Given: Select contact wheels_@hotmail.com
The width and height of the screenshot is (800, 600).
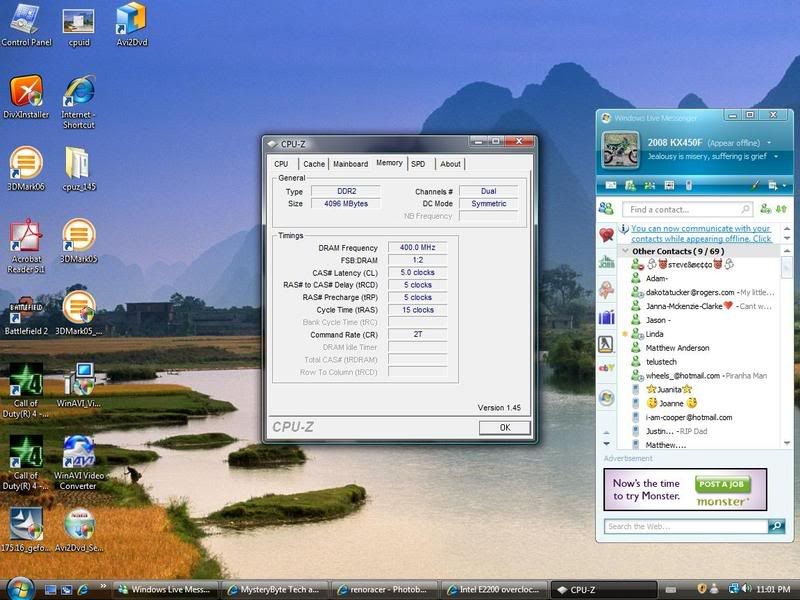Looking at the screenshot, I should [x=699, y=376].
